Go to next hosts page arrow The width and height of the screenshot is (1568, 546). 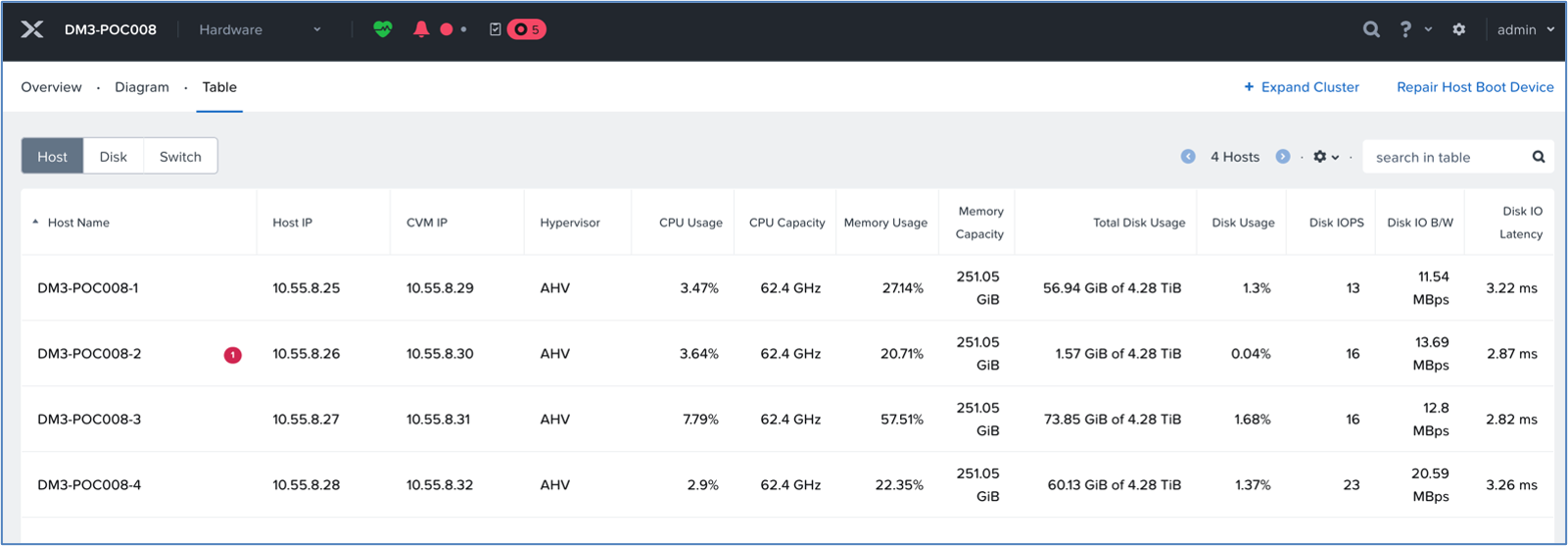coord(1283,157)
